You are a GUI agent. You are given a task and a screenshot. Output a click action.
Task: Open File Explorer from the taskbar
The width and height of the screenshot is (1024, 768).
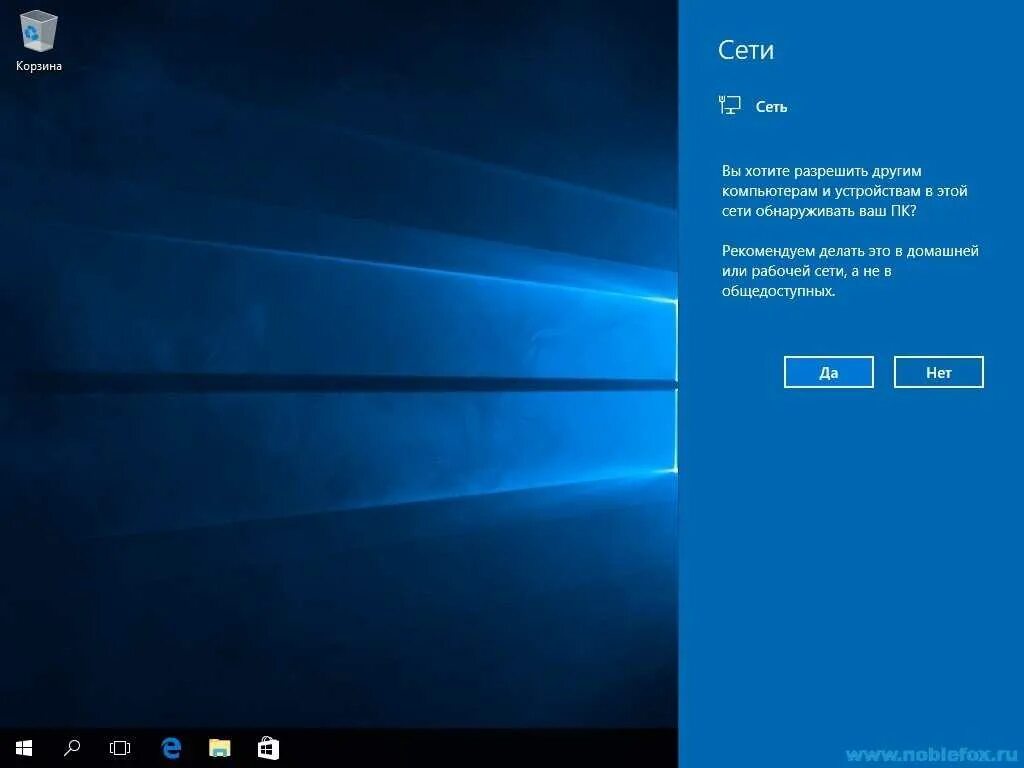point(219,748)
